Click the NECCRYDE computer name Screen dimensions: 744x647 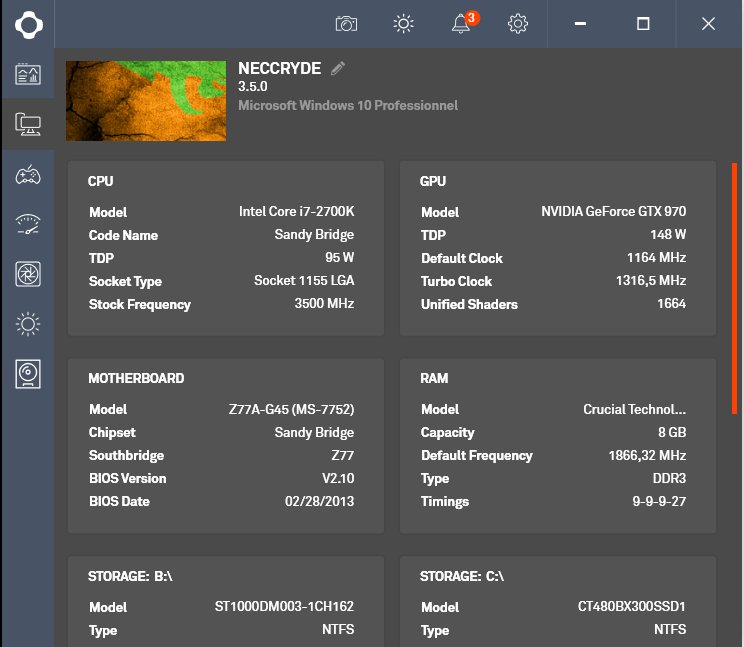(279, 69)
